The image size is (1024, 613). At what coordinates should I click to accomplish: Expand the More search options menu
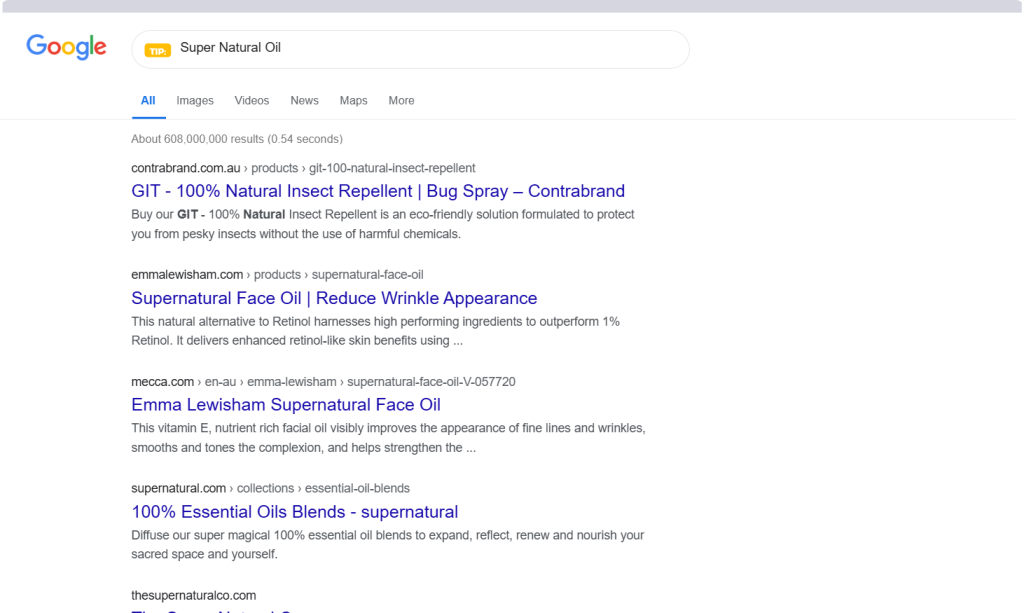tap(401, 101)
